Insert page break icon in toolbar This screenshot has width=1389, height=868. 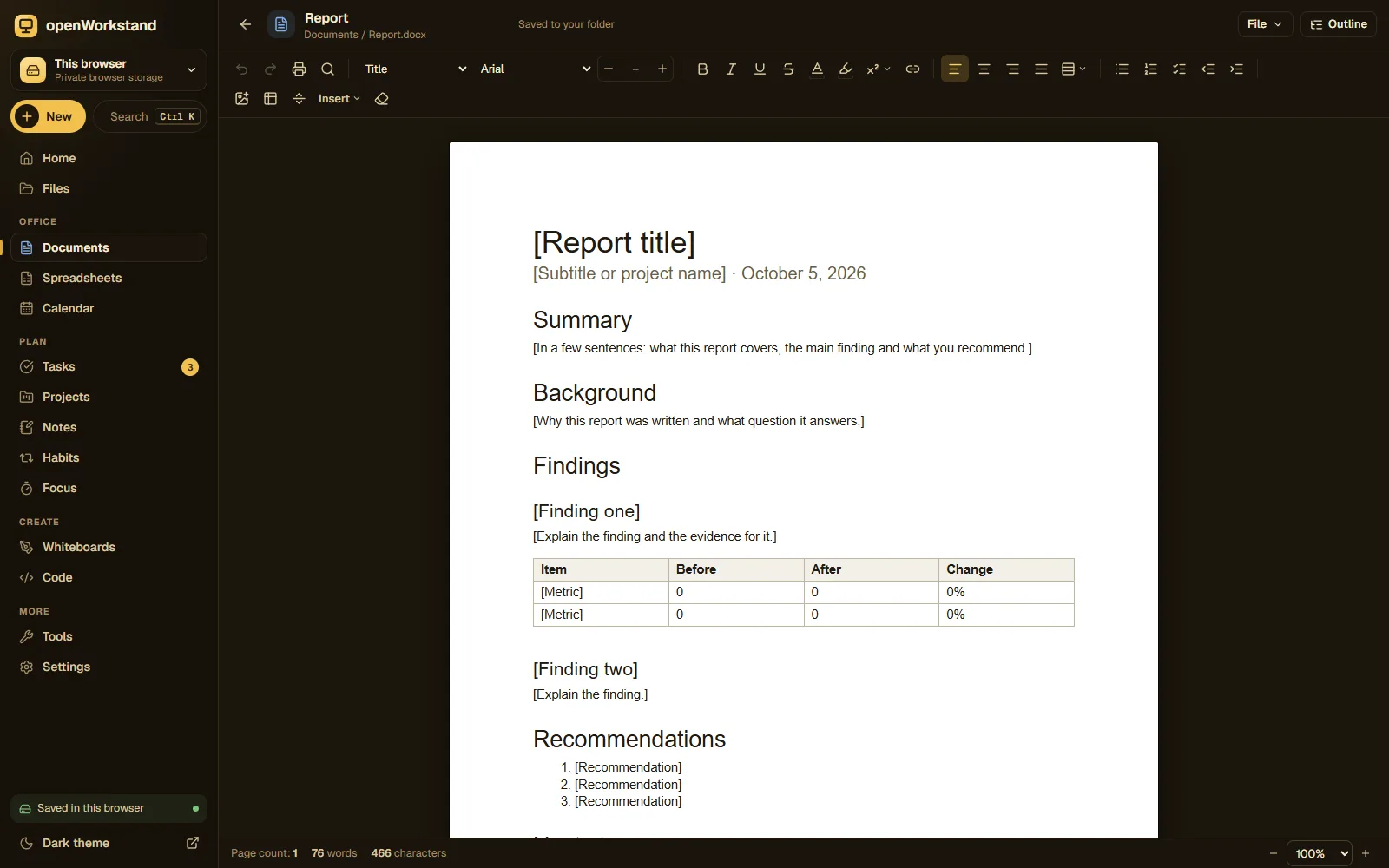(300, 99)
